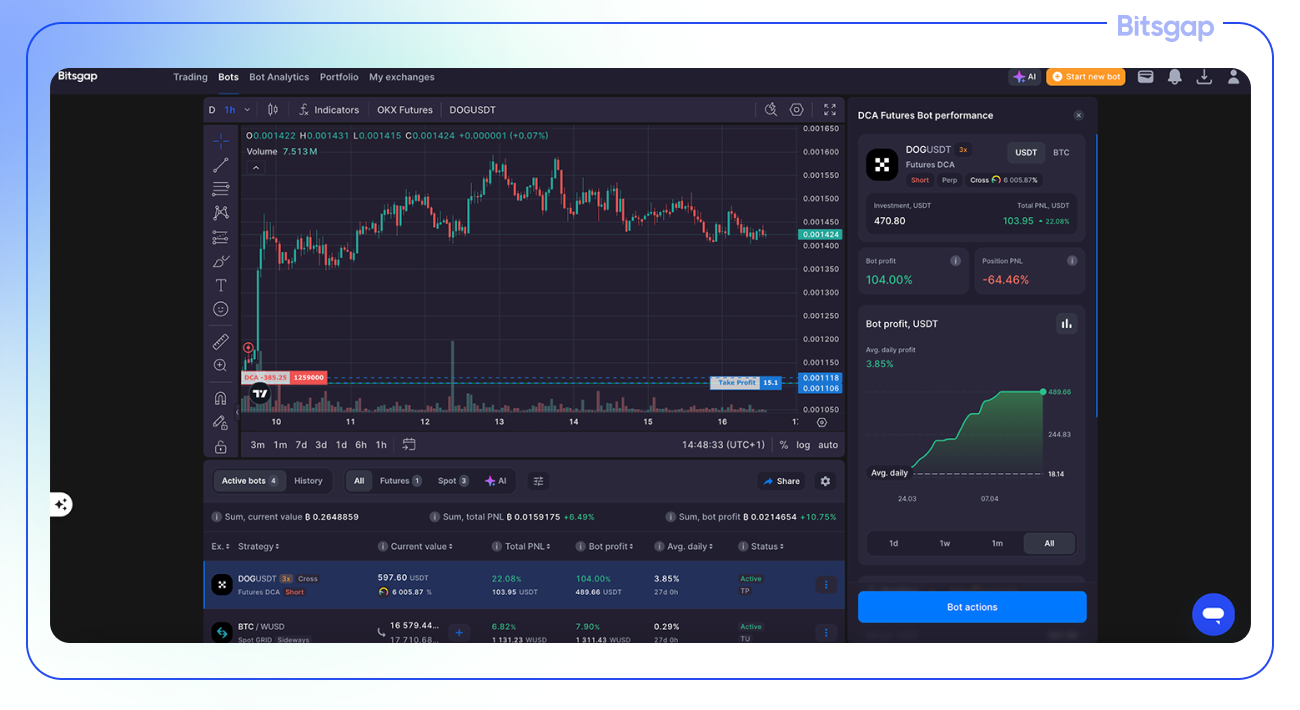This screenshot has width=1300, height=710.
Task: Collapse the chart legend chevron
Action: coord(255,168)
